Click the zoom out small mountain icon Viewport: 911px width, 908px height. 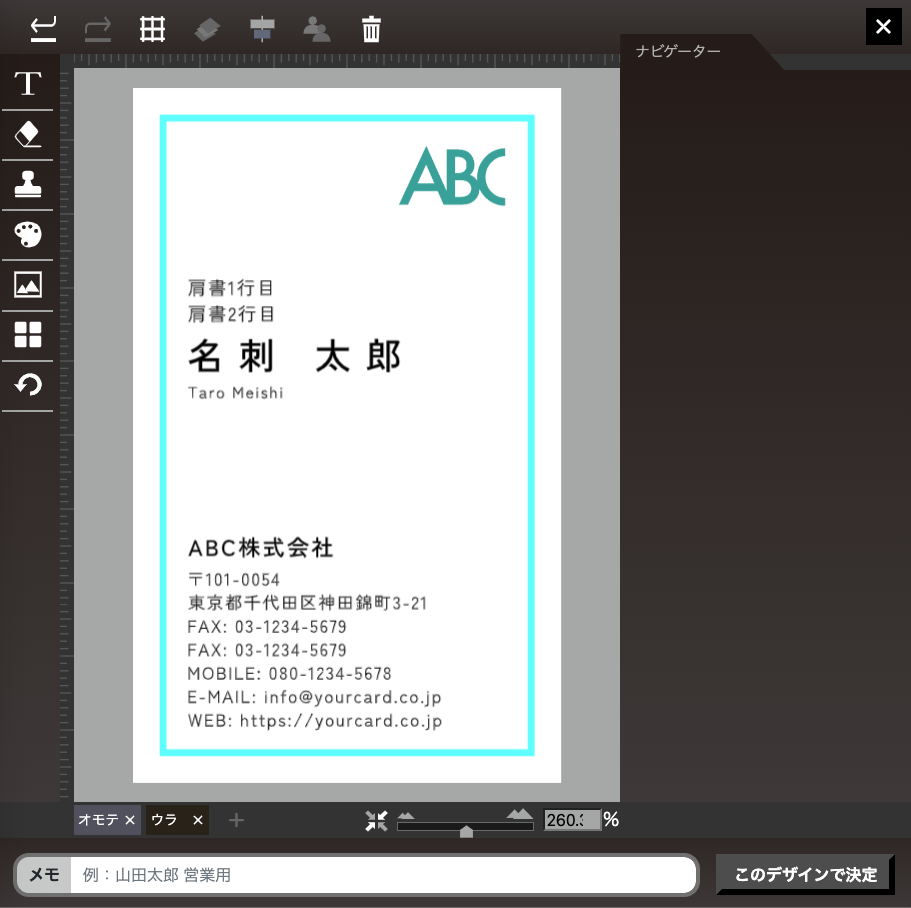(406, 815)
